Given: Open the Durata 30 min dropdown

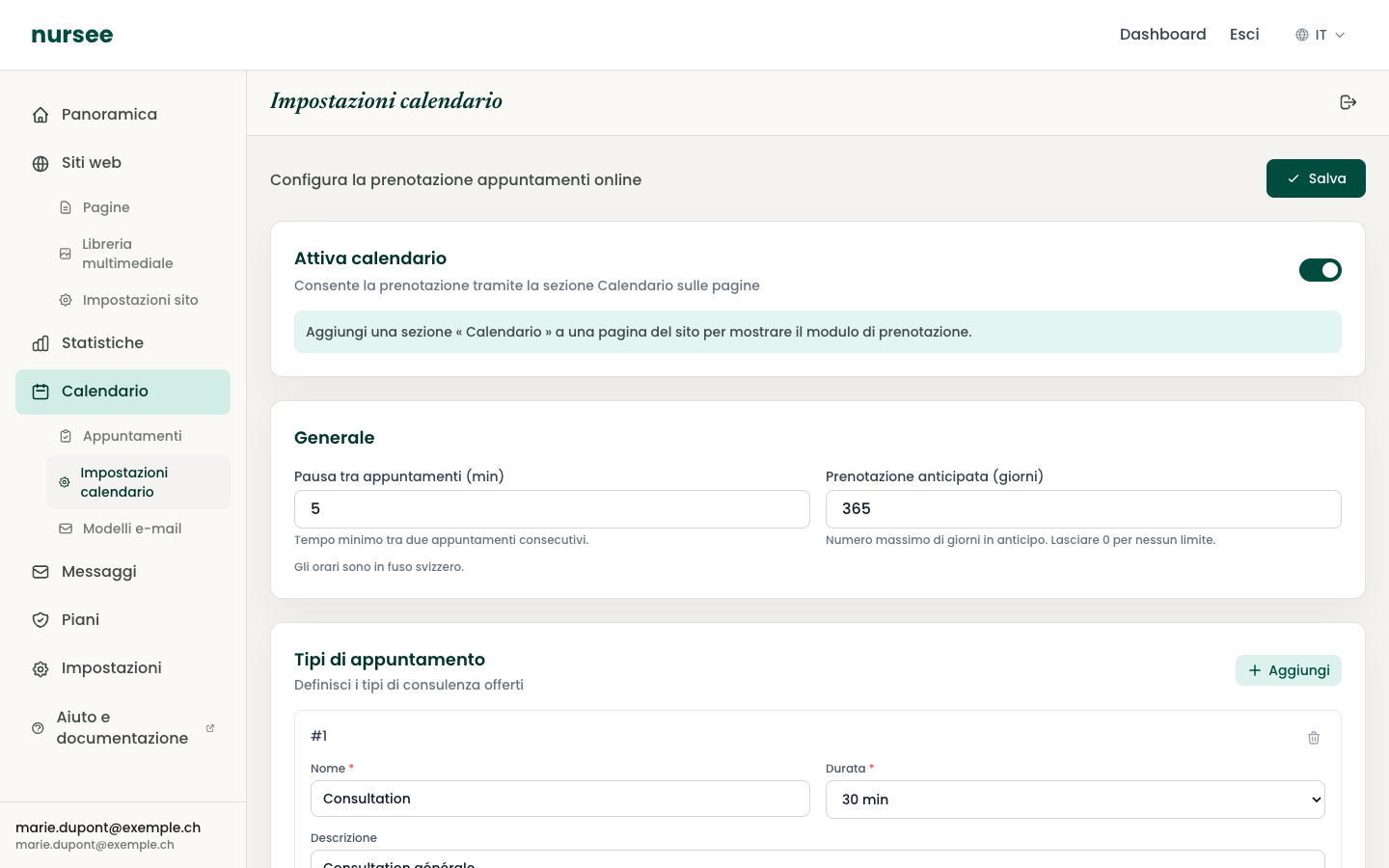Looking at the screenshot, I should click(x=1076, y=800).
